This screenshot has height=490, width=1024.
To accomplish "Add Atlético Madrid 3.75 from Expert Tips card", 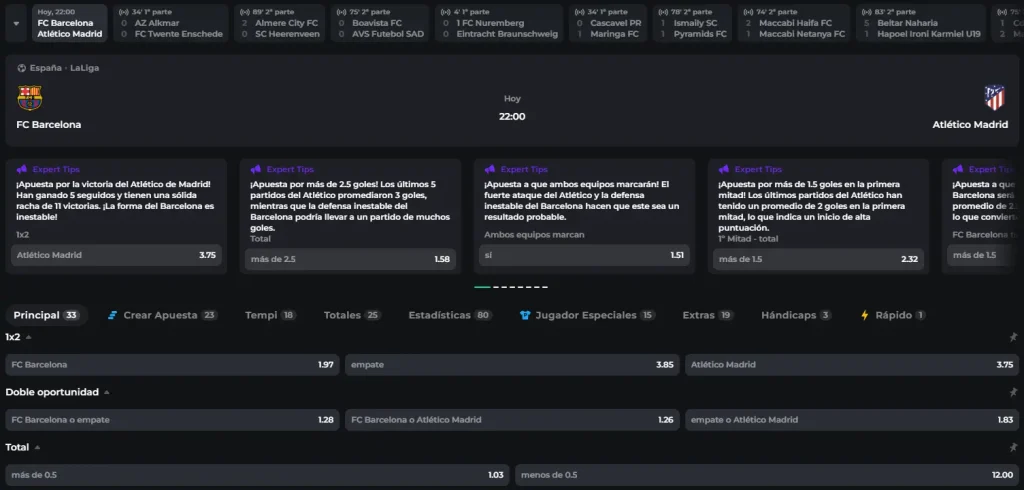I will click(x=116, y=255).
